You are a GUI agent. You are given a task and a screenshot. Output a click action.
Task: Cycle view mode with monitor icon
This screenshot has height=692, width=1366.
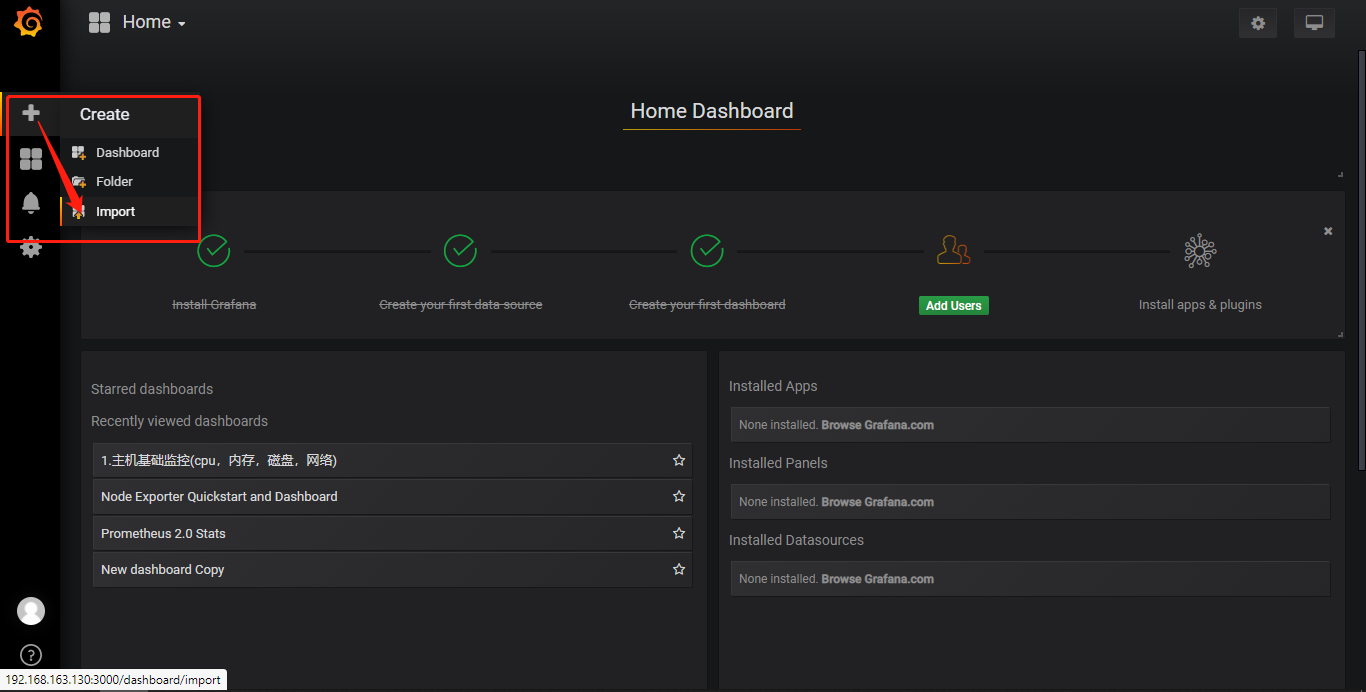point(1314,23)
